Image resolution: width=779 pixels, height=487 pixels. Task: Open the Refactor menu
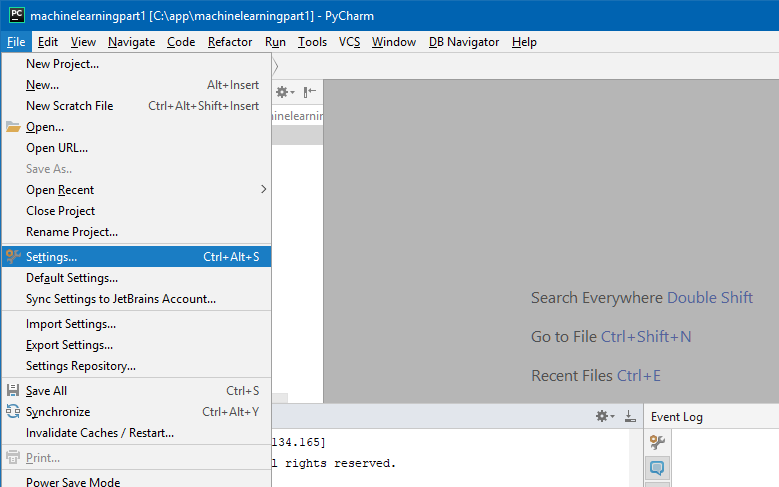click(230, 42)
